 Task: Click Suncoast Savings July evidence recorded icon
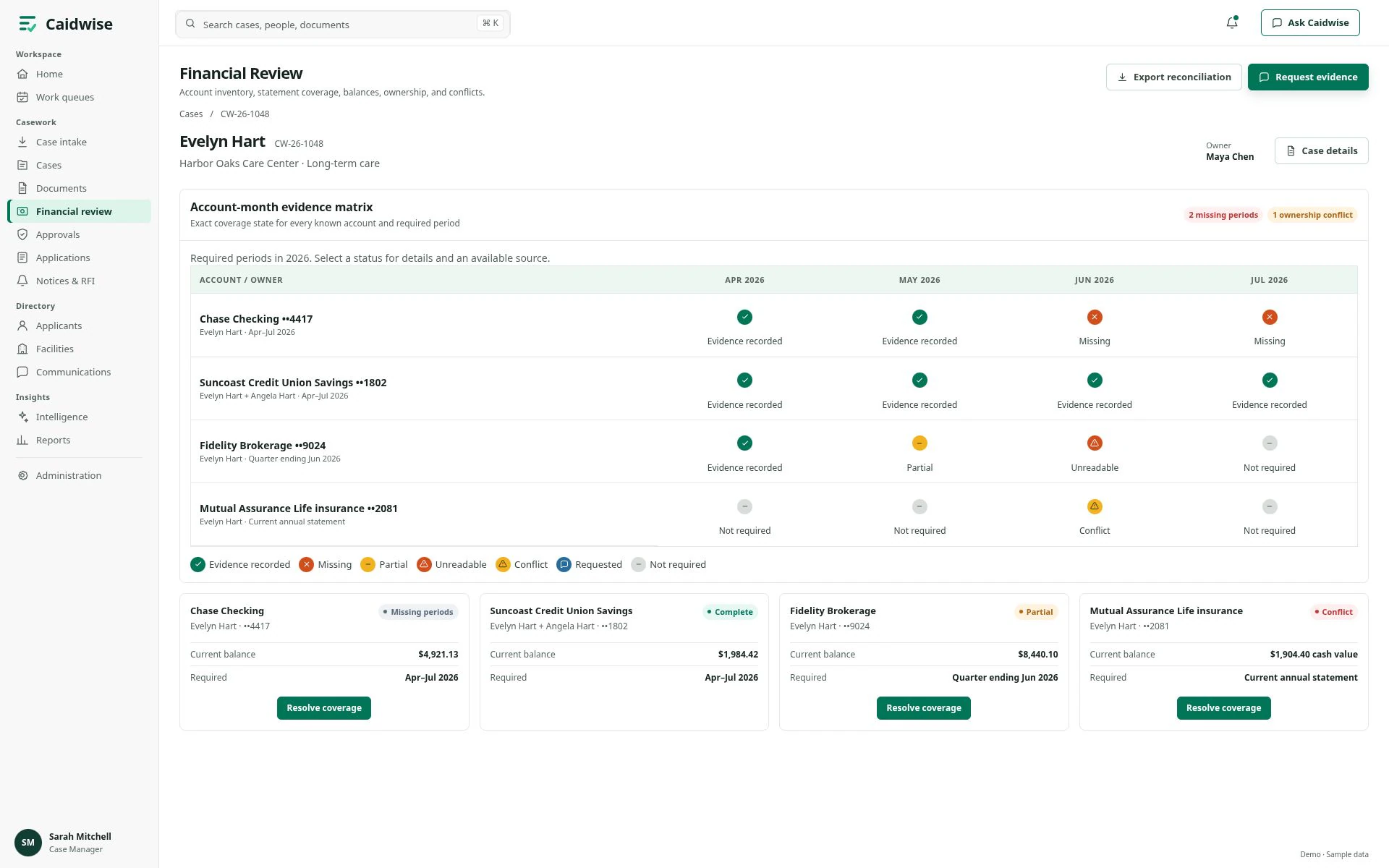(x=1270, y=380)
